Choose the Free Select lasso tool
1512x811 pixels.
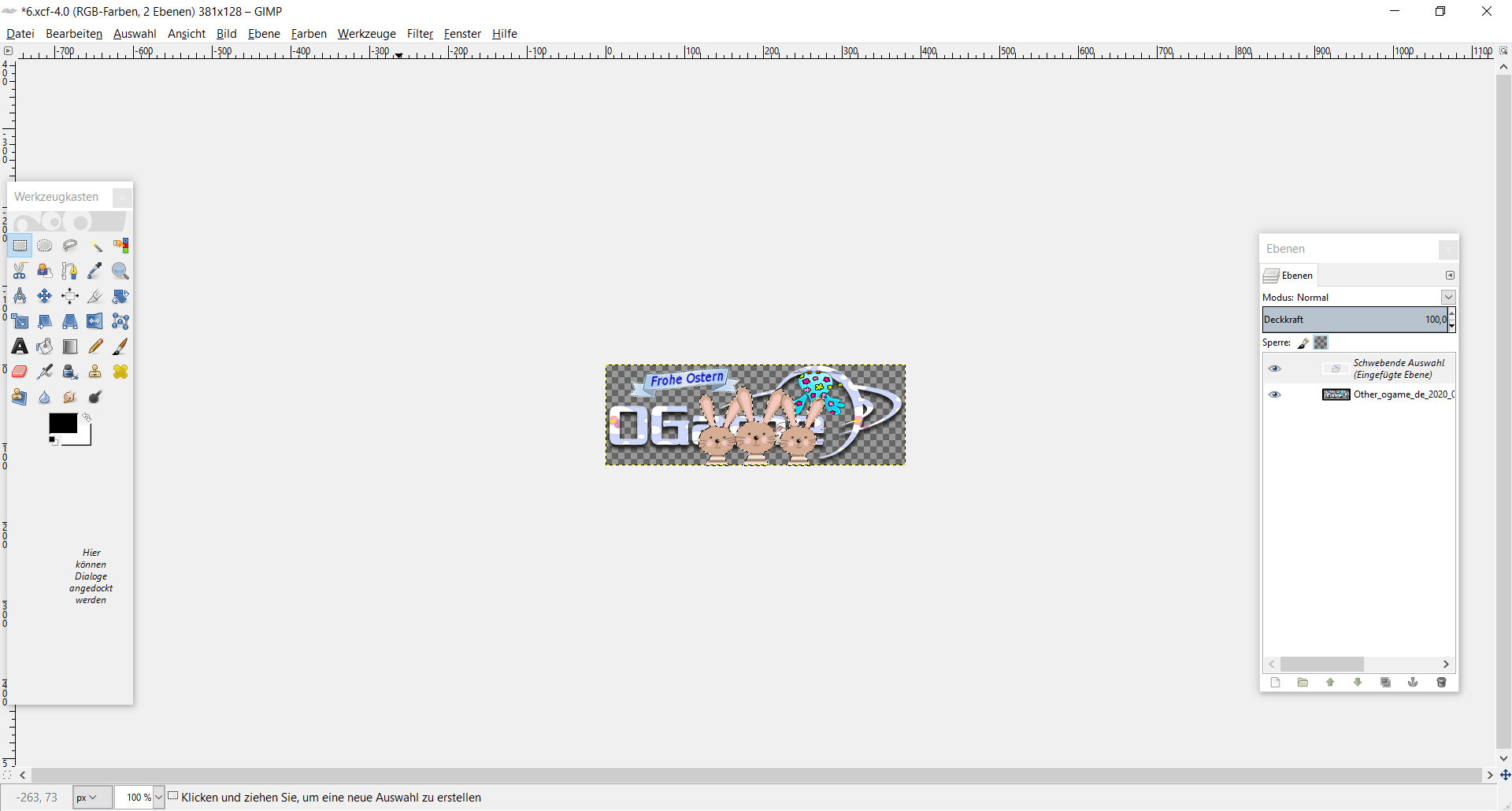click(70, 246)
